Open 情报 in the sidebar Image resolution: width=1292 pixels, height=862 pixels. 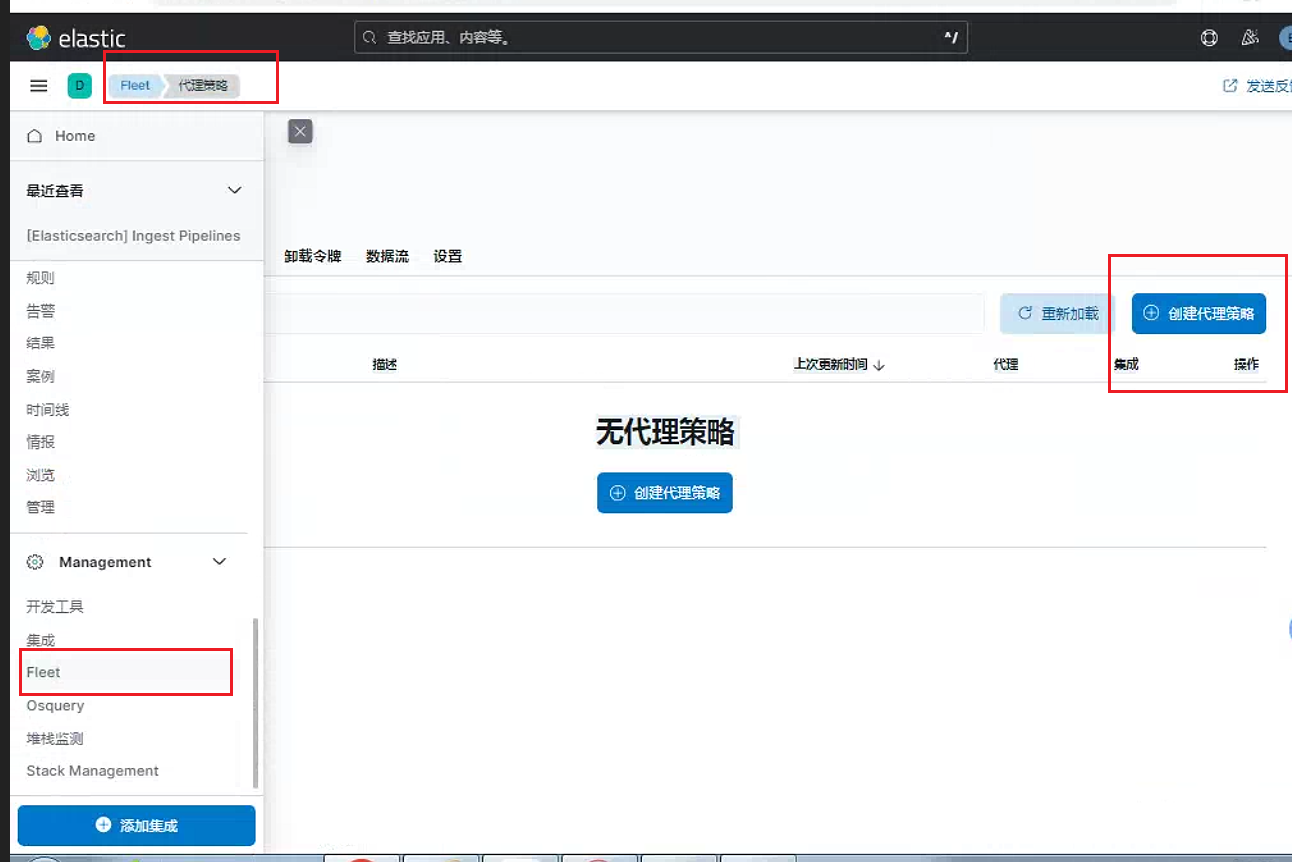click(41, 442)
